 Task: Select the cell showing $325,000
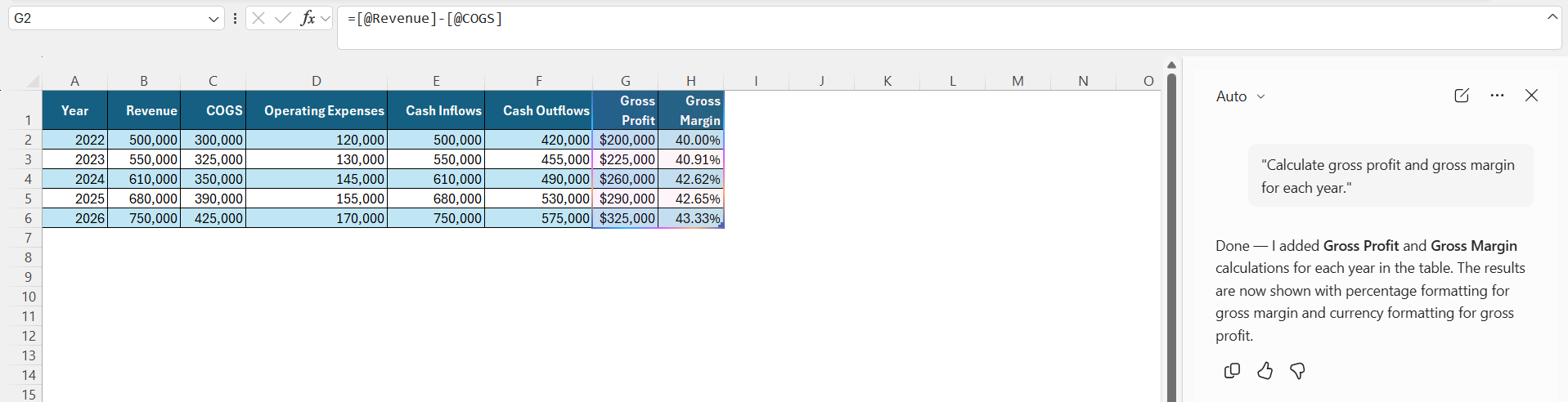[x=626, y=218]
